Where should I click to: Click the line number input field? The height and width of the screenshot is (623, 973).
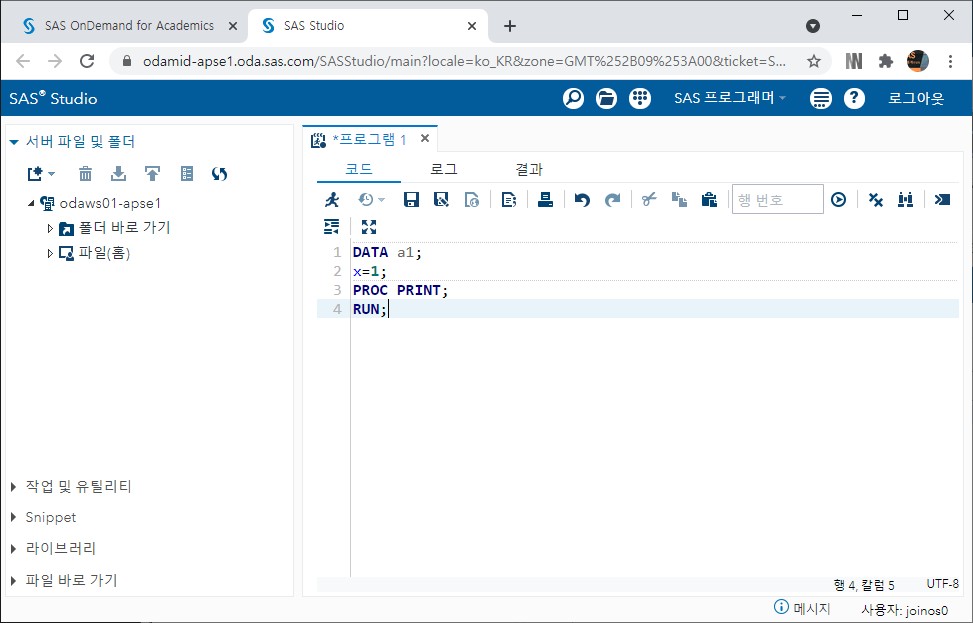pos(778,199)
